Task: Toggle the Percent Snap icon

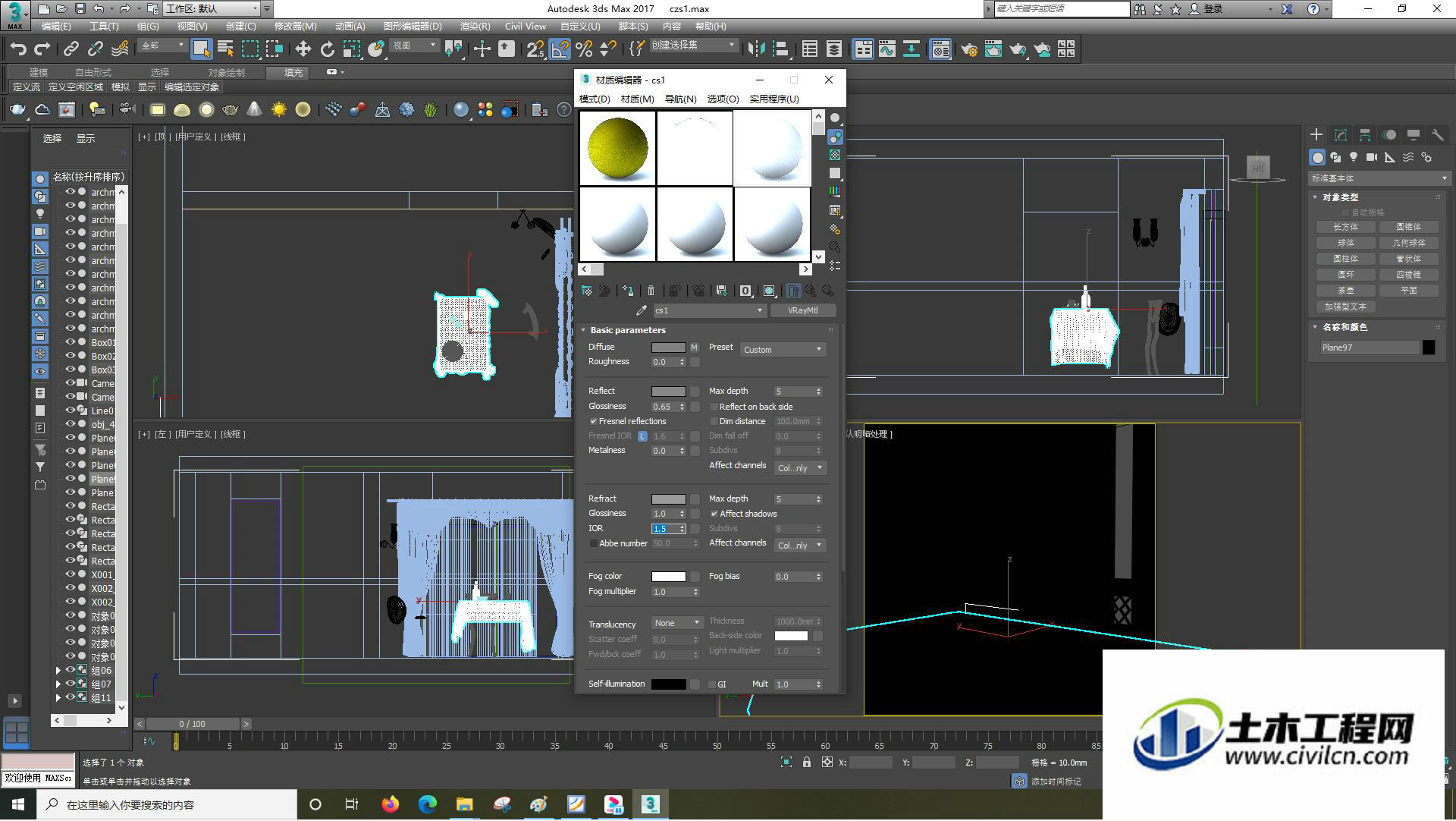Action: [584, 49]
